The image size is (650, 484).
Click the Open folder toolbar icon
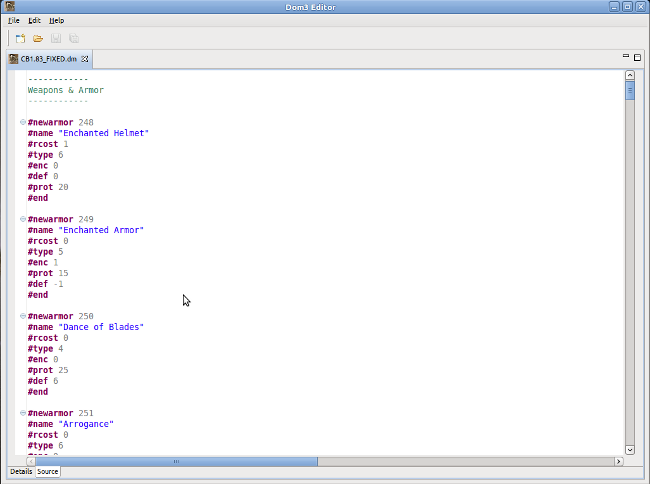38,38
